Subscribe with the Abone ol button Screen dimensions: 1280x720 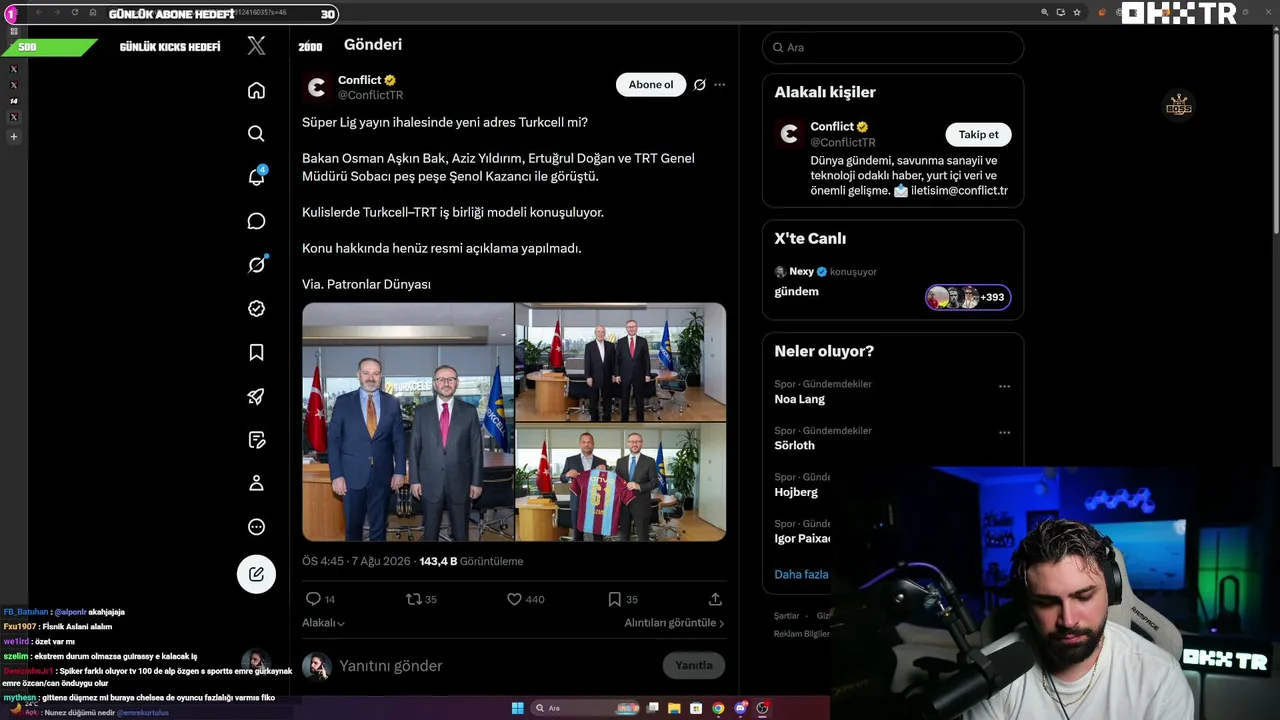(x=651, y=85)
